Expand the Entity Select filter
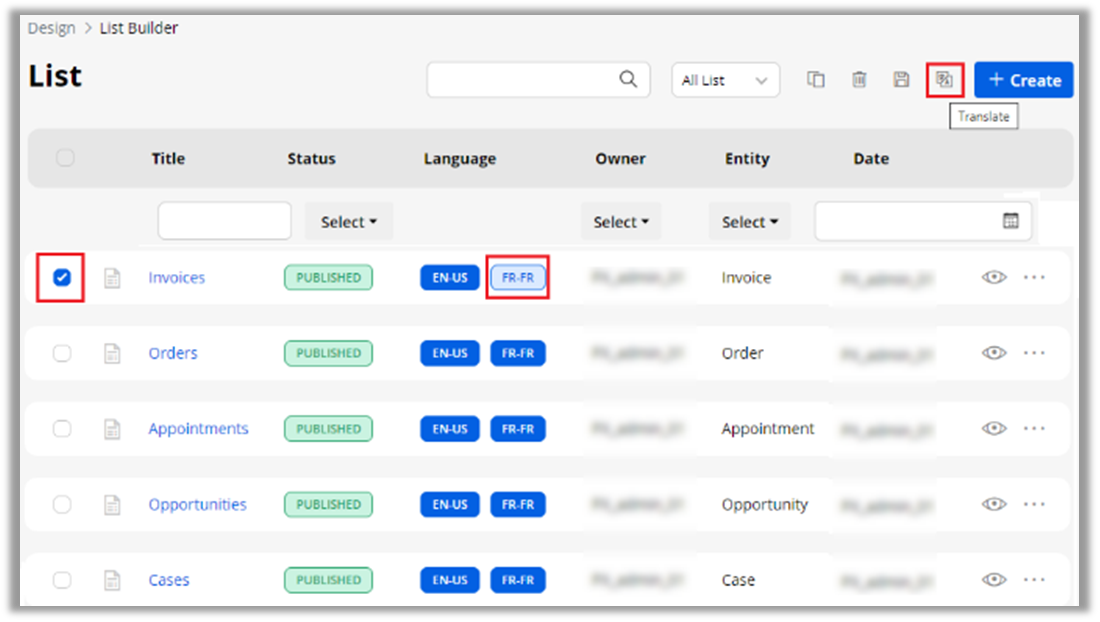The height and width of the screenshot is (622, 1100). tap(750, 222)
